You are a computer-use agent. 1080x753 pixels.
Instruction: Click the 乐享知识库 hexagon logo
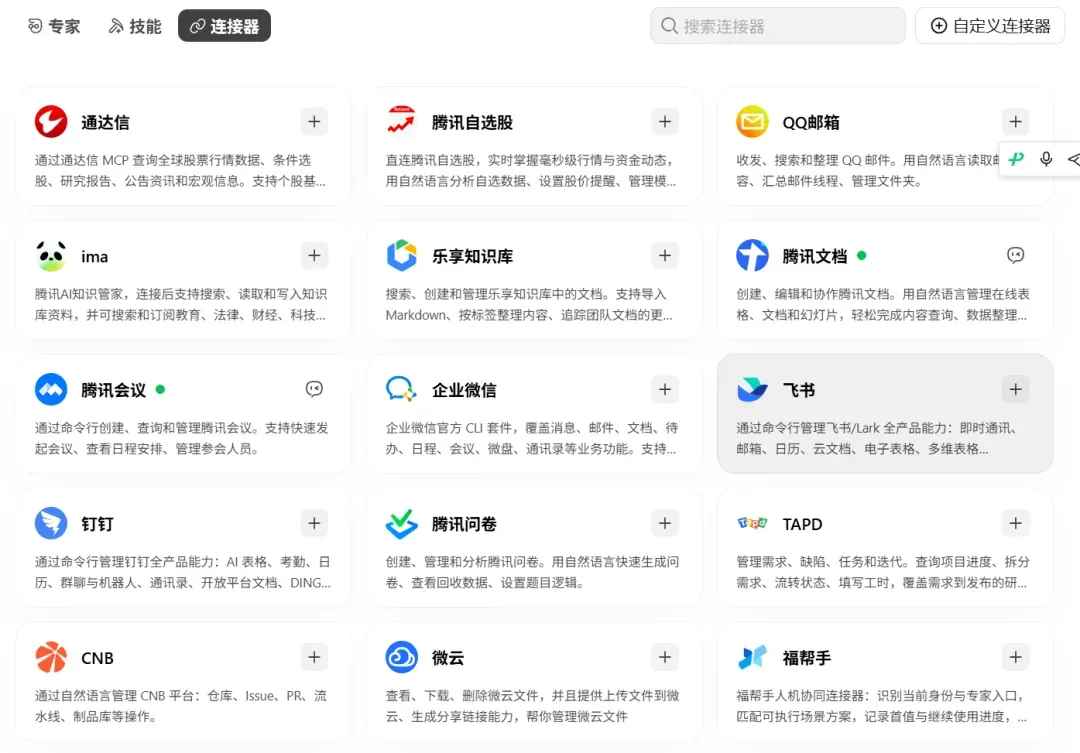pos(402,256)
